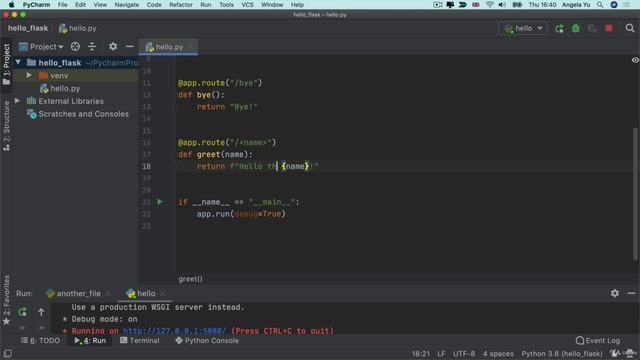This screenshot has height=360, width=640.
Task: Open Spotlight search in menu bar
Action: (x=600, y=5)
